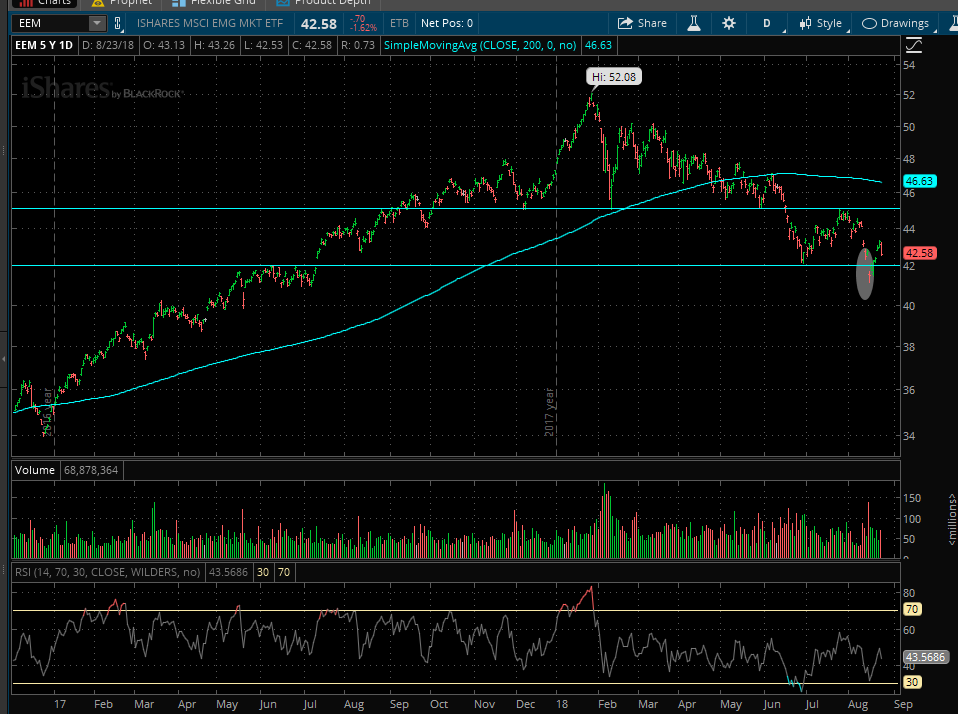The image size is (958, 714).
Task: Click the volume value 68,878,364
Action: [91, 470]
